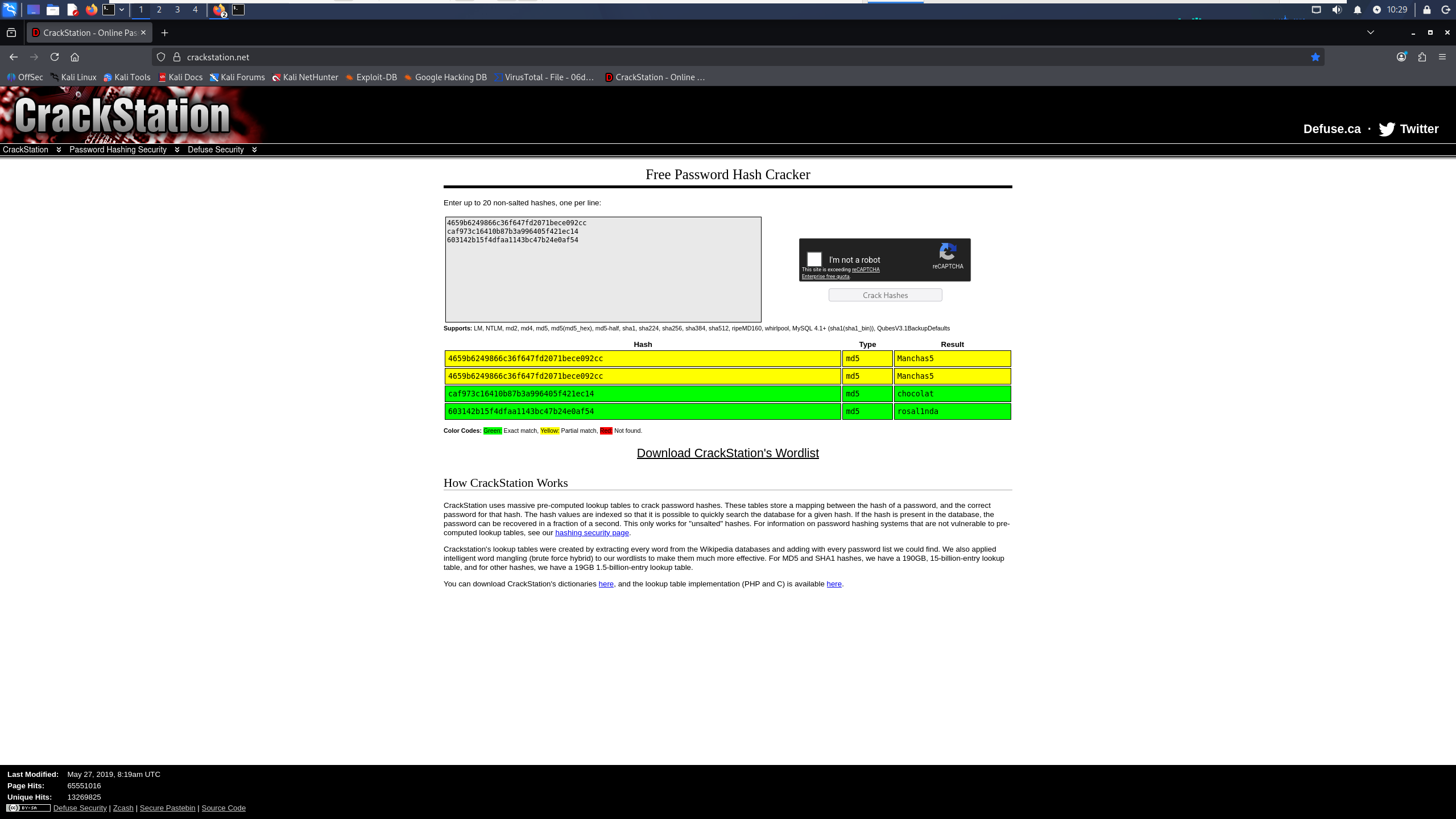The width and height of the screenshot is (1456, 819).
Task: Click the log out panel icon
Action: [1446, 10]
